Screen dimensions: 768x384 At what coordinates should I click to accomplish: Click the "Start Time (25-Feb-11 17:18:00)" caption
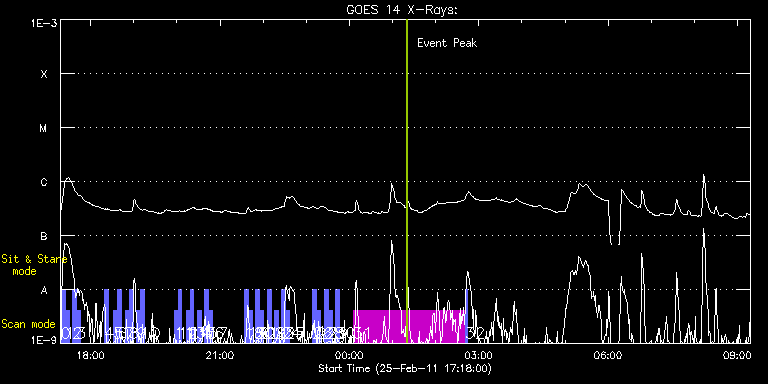click(406, 368)
